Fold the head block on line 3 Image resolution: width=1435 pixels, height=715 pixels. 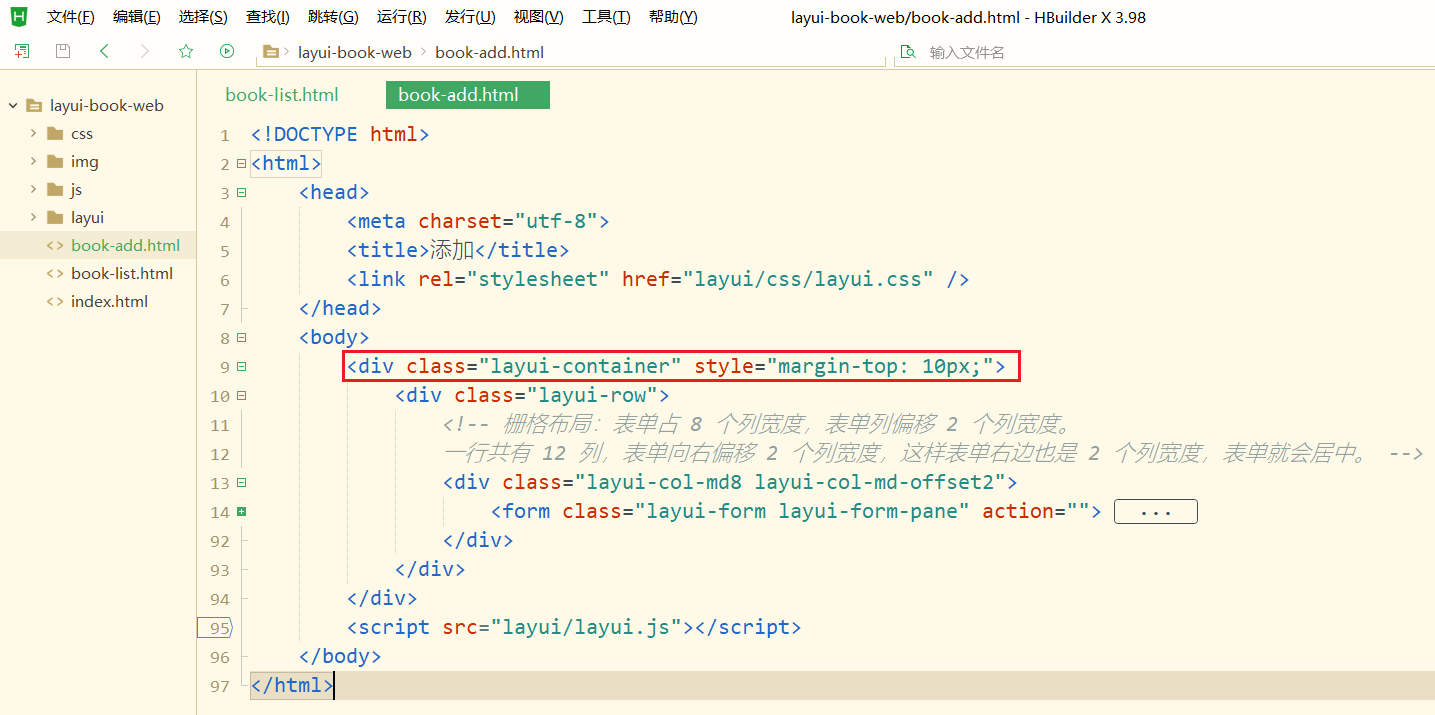click(241, 192)
